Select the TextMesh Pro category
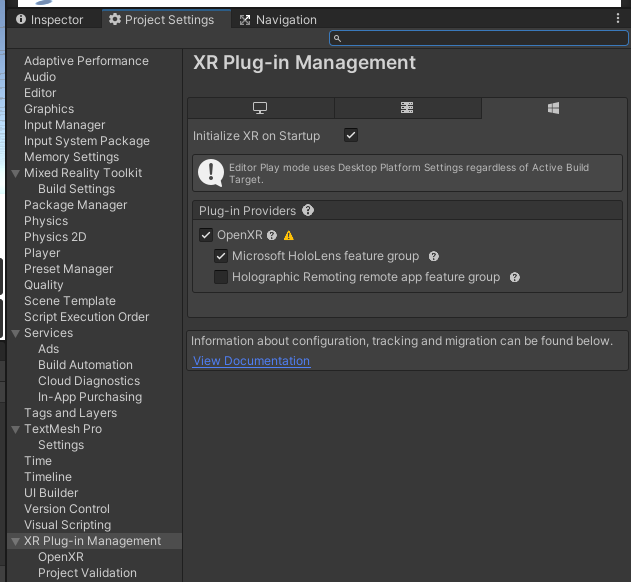 pos(63,429)
